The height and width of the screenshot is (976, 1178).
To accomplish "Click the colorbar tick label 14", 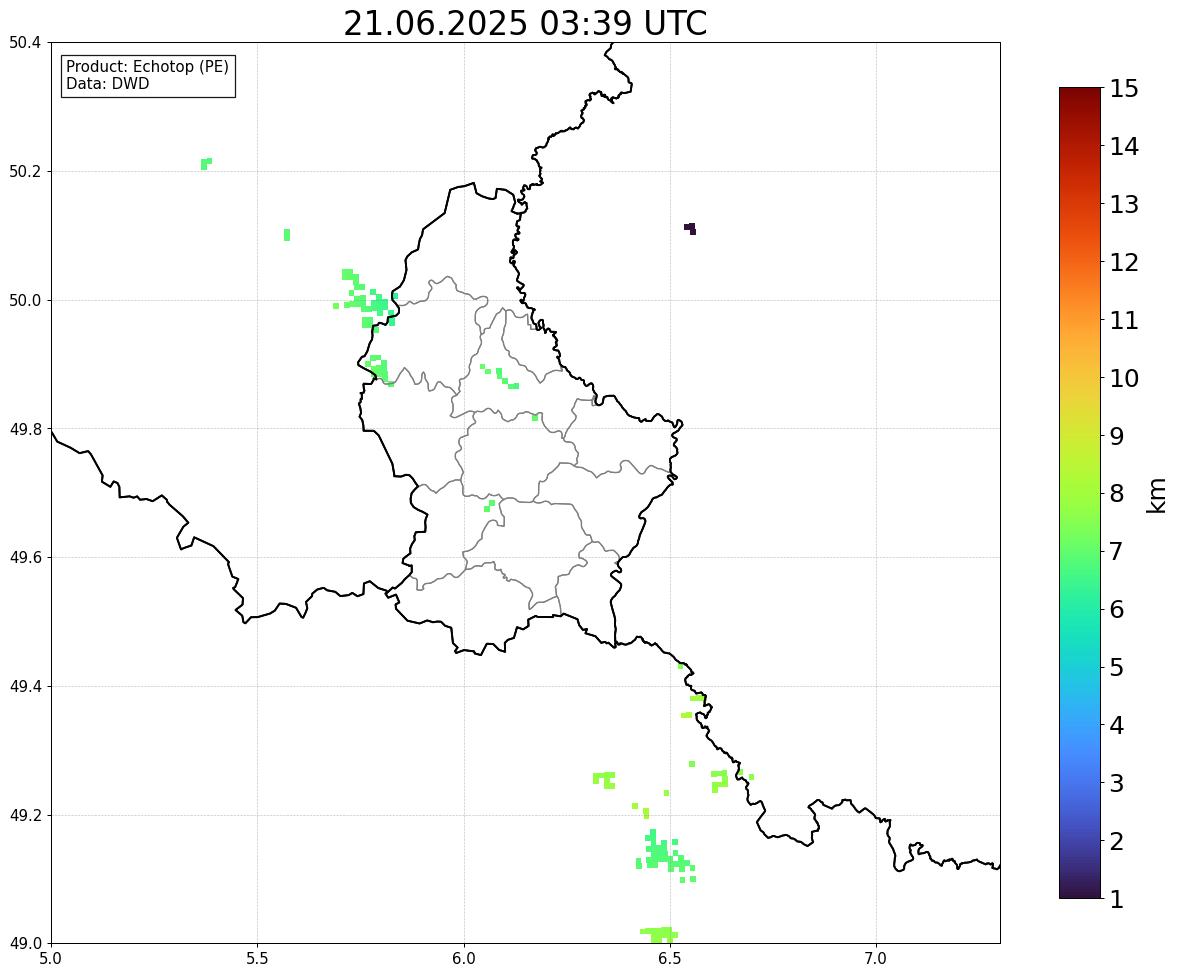I will pos(1124,147).
